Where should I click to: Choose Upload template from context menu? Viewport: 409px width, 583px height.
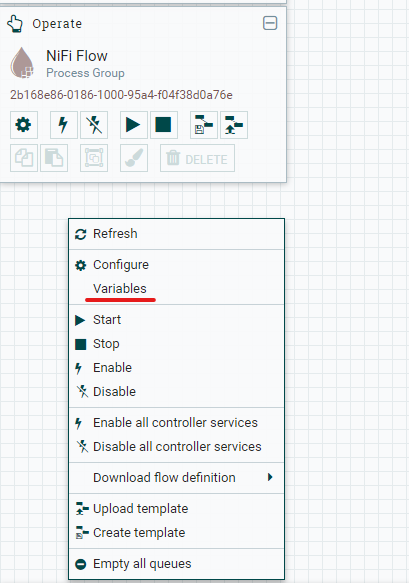(x=177, y=509)
